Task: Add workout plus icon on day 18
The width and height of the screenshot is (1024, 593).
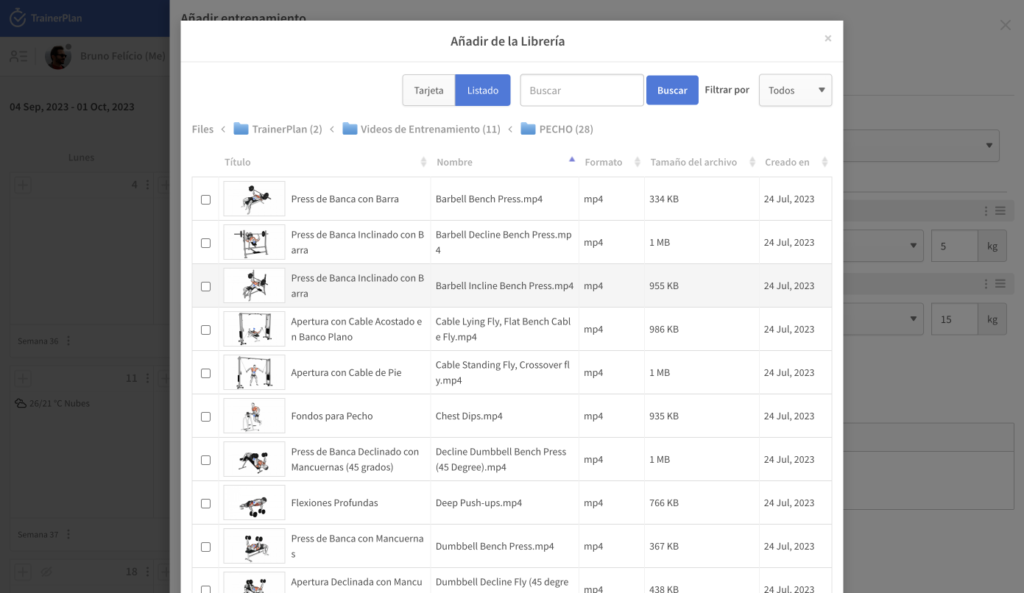Action: 22,572
